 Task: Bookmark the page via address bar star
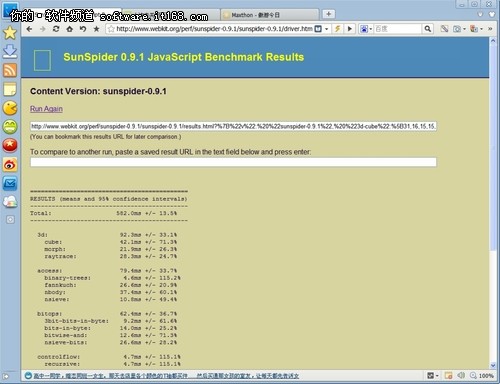pyautogui.click(x=111, y=29)
